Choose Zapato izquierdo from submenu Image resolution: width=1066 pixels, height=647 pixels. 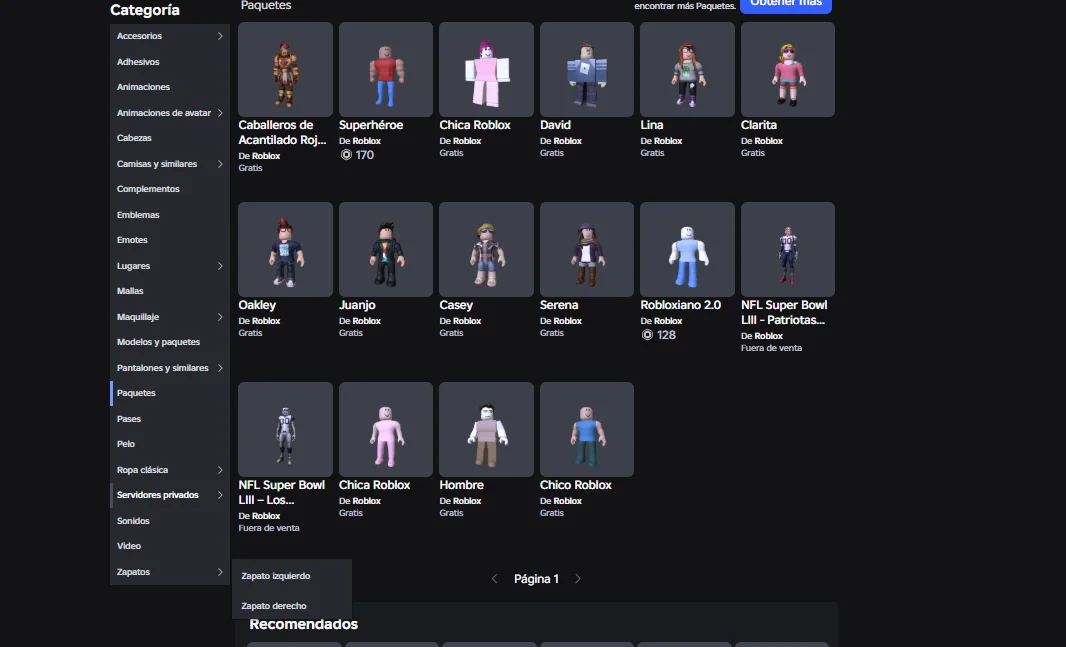[276, 576]
